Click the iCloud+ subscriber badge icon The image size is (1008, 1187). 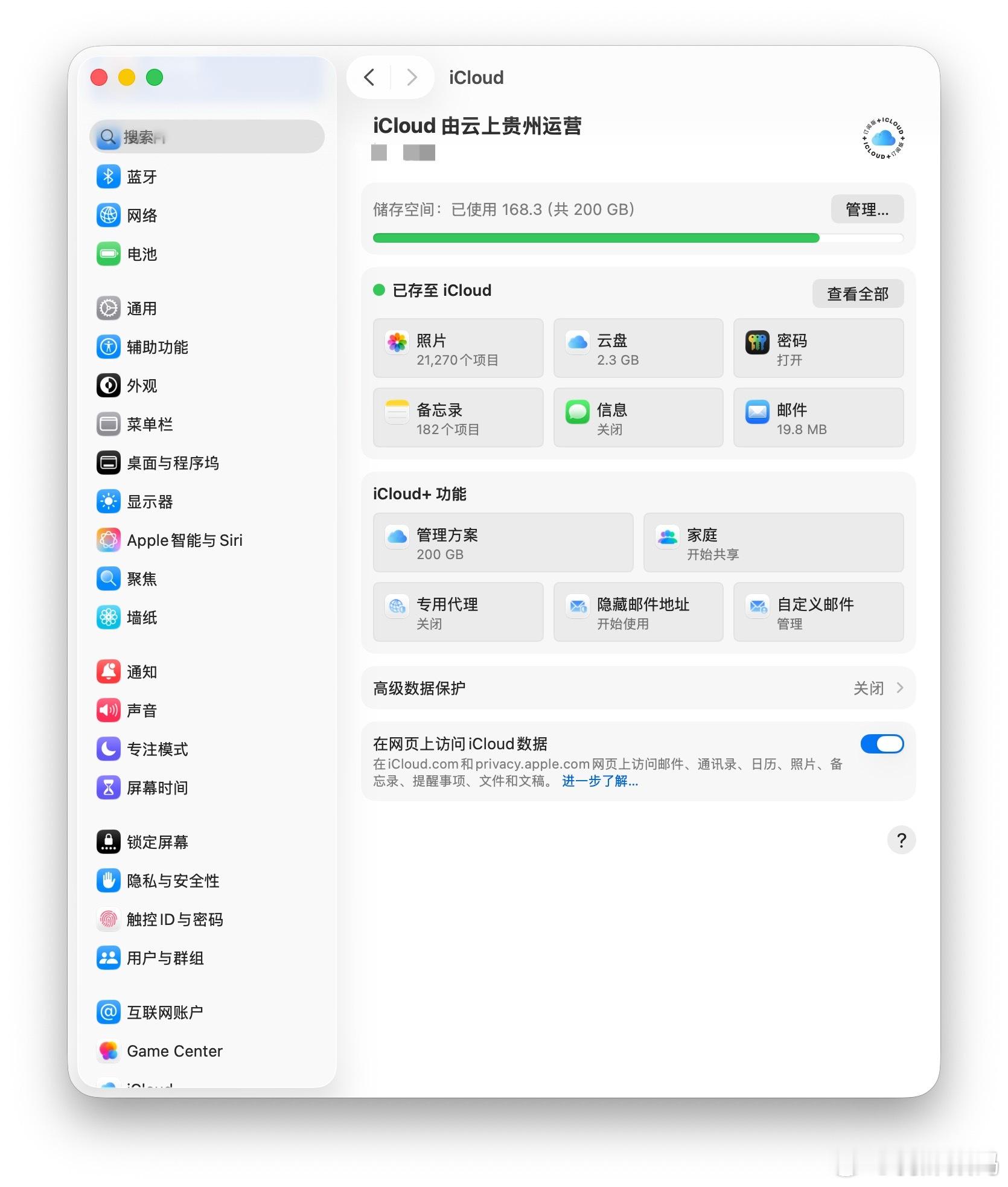(884, 138)
